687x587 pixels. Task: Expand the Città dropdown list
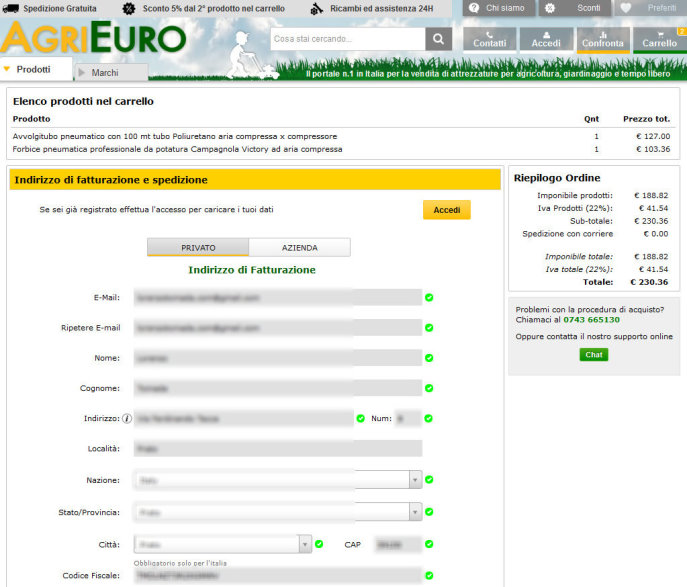304,544
